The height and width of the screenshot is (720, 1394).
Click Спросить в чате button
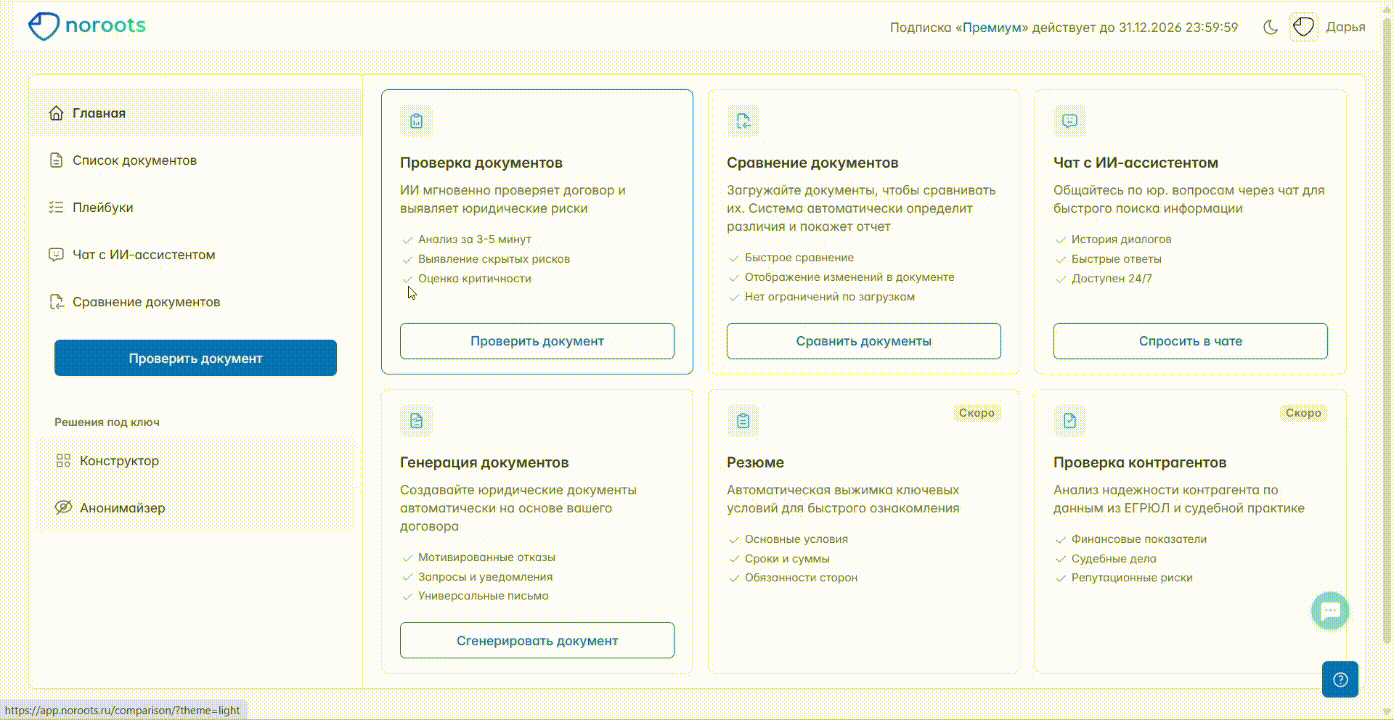1190,341
